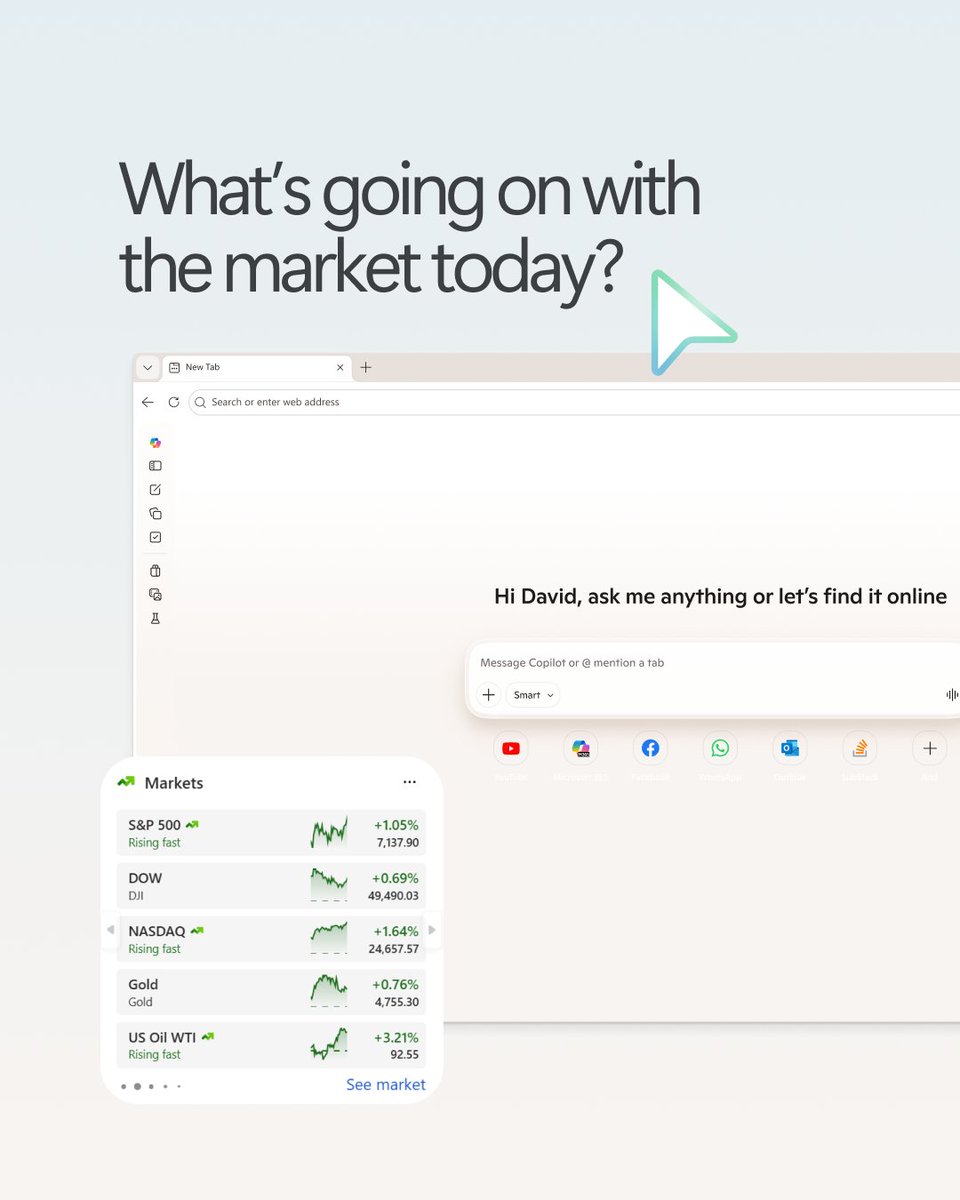Go to next Markets card with right arrow

tap(432, 930)
